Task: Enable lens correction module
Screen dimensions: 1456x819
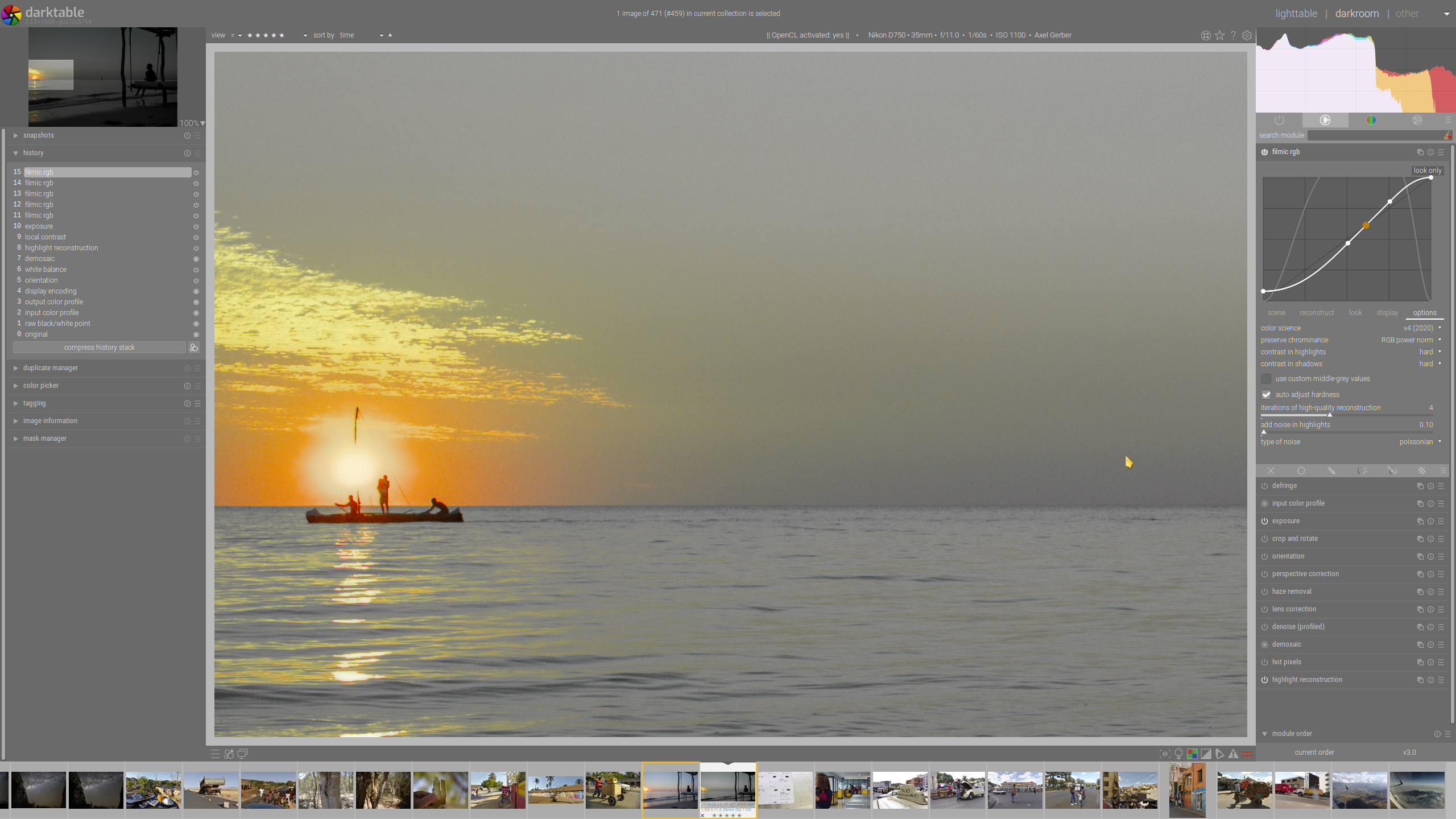Action: (x=1264, y=609)
